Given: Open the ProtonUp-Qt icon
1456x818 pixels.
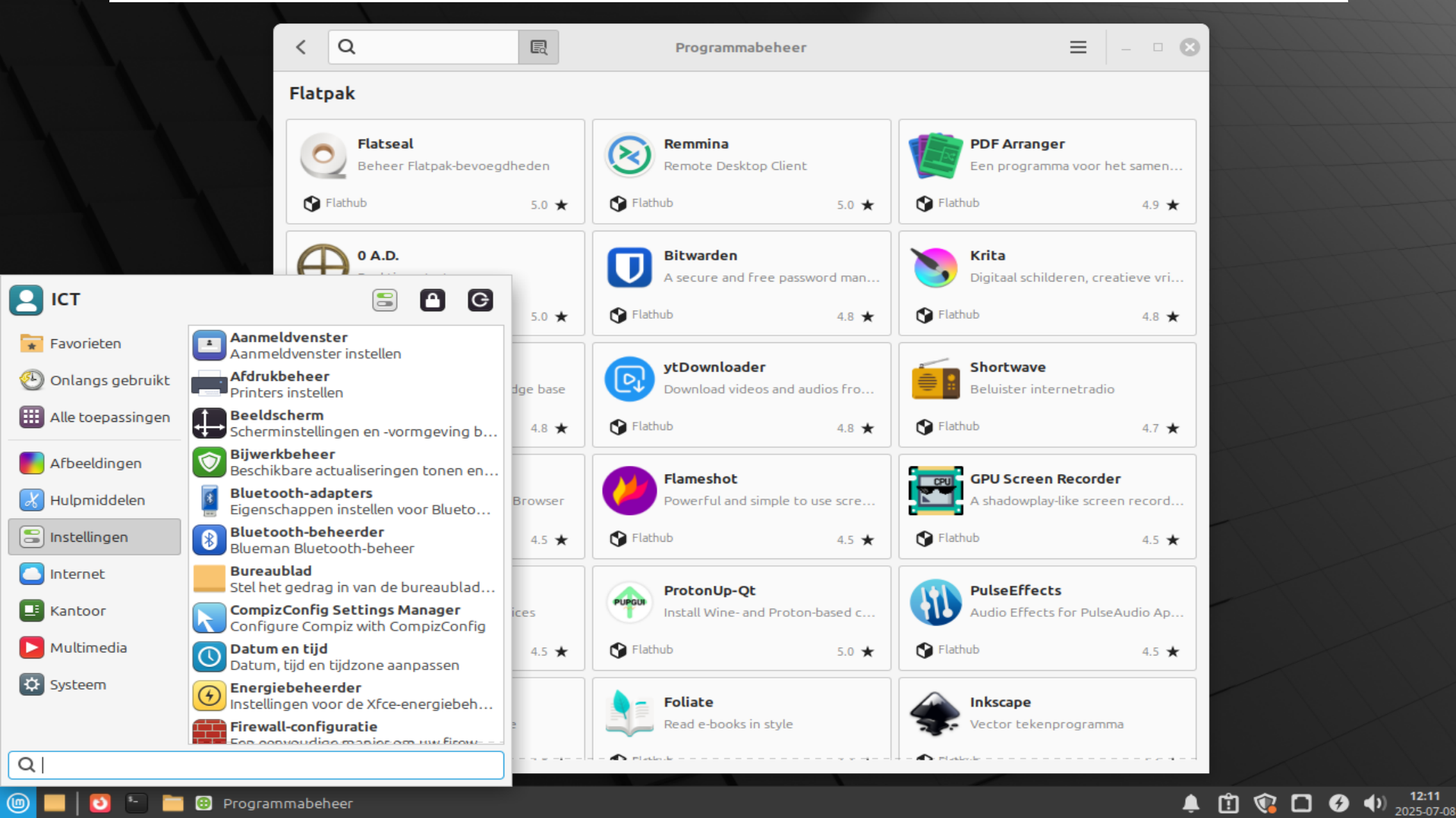Looking at the screenshot, I should click(x=629, y=602).
